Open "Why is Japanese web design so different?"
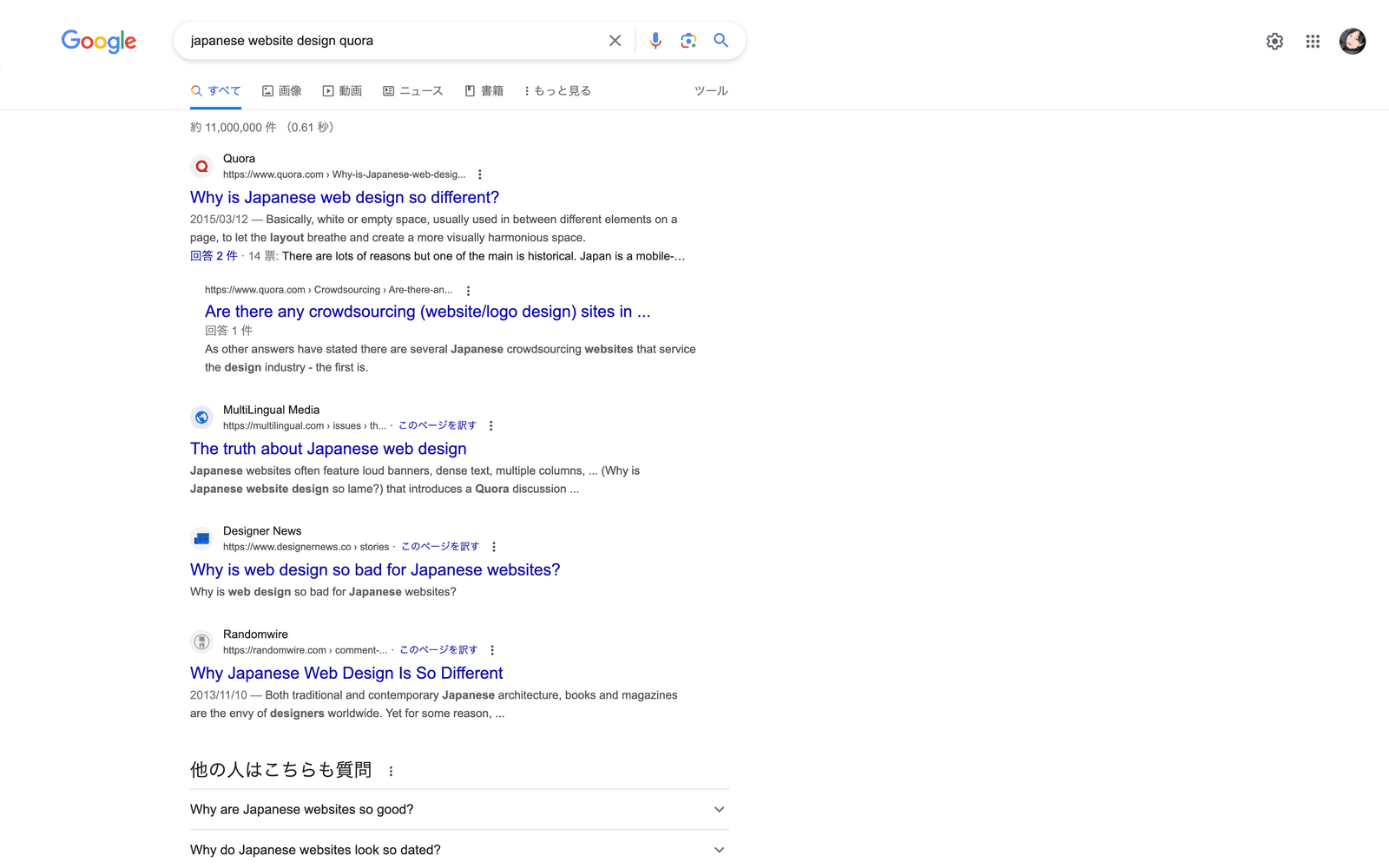1389x868 pixels. pos(345,198)
